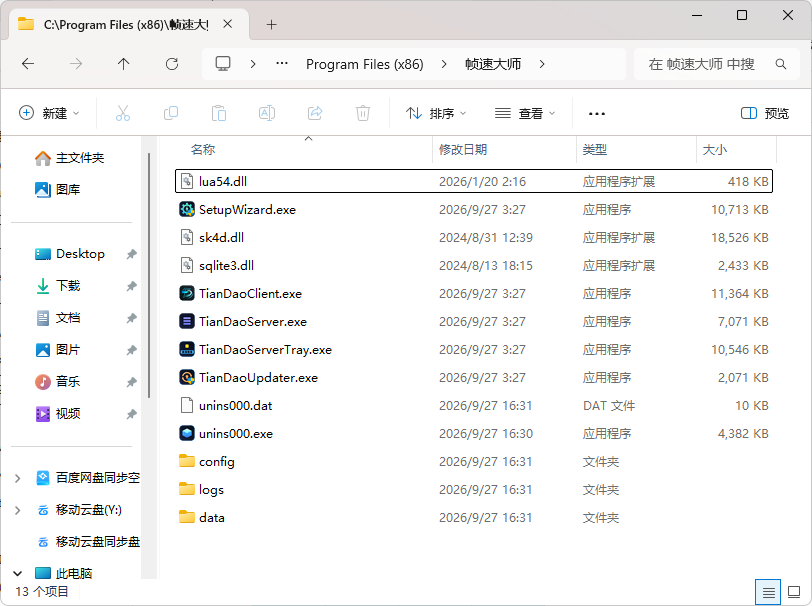Switch to large thumbnails view layout
The image size is (812, 606).
coord(794,592)
